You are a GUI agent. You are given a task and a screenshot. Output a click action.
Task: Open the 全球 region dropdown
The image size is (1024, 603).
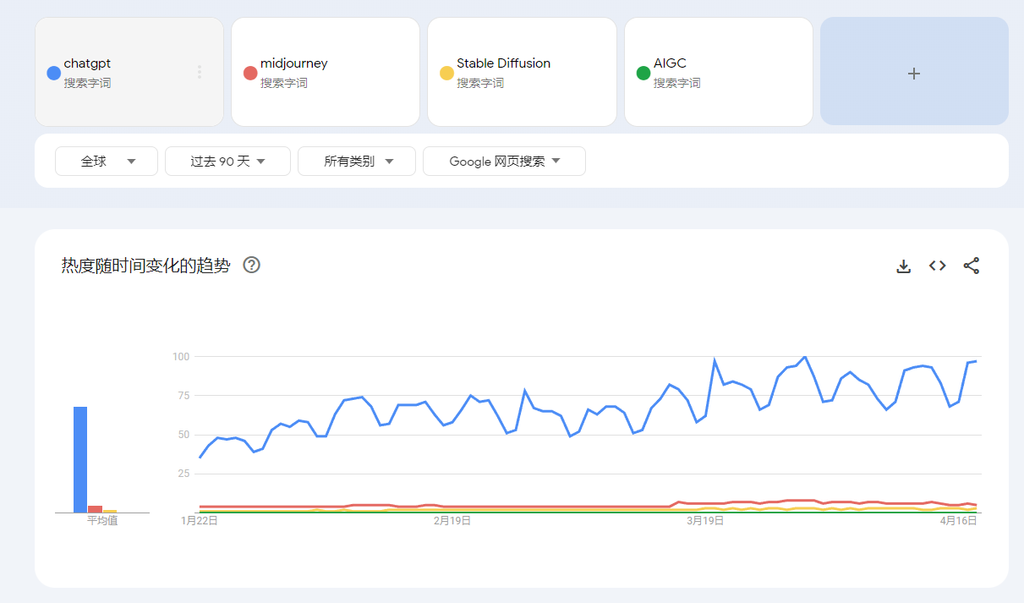pyautogui.click(x=106, y=161)
